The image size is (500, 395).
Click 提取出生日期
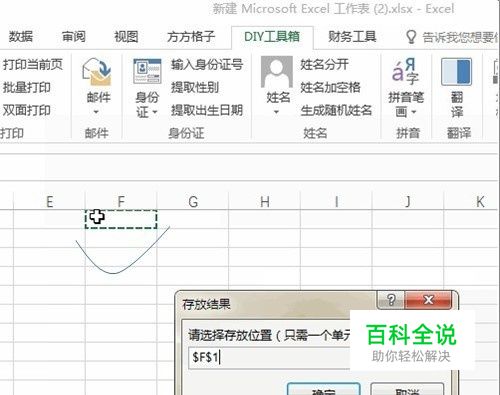click(207, 110)
